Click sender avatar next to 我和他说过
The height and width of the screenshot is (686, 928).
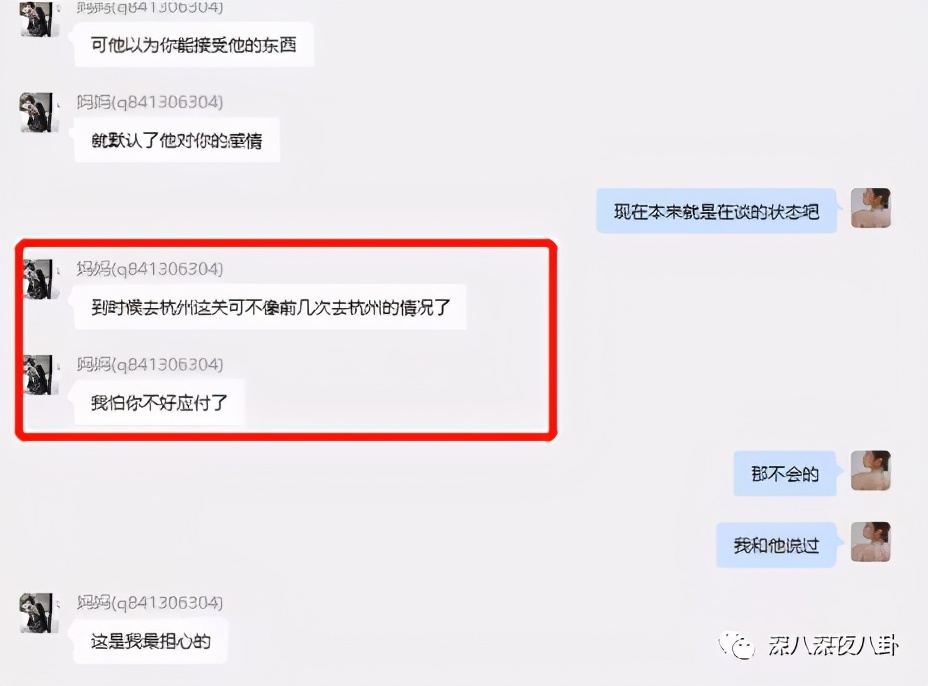pos(871,542)
